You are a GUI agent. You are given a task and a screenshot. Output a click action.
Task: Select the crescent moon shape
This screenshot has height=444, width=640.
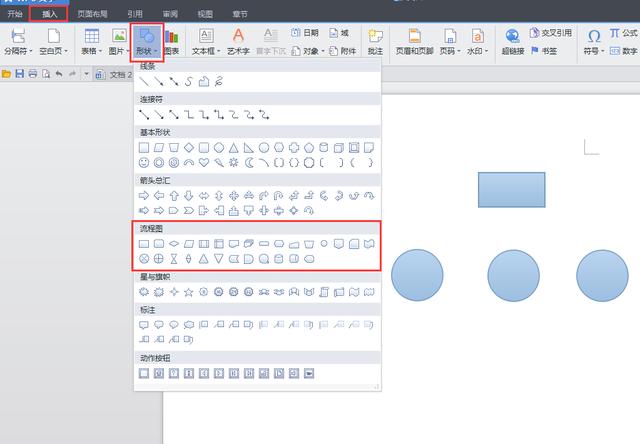(x=249, y=162)
